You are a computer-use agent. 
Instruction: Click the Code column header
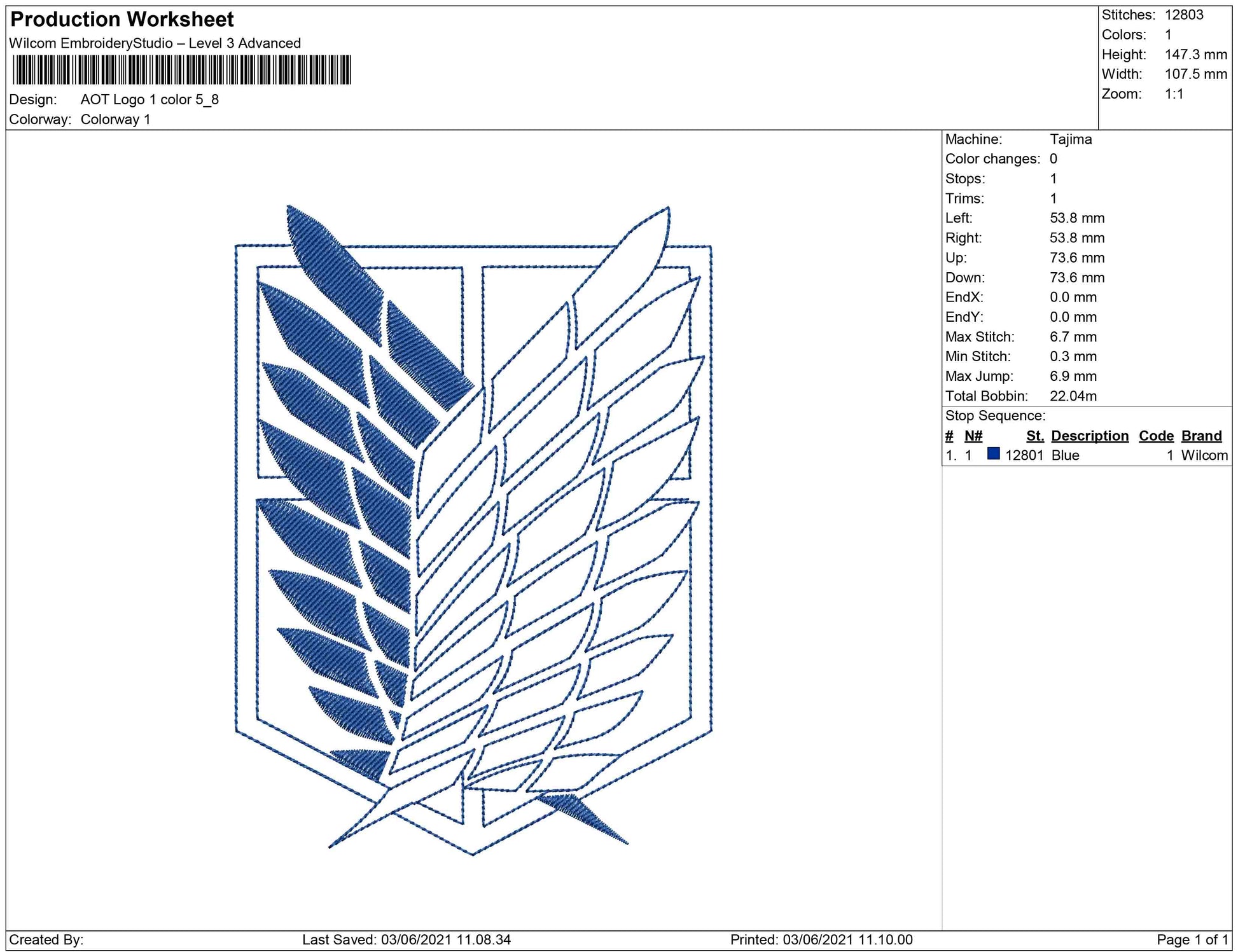[1155, 436]
